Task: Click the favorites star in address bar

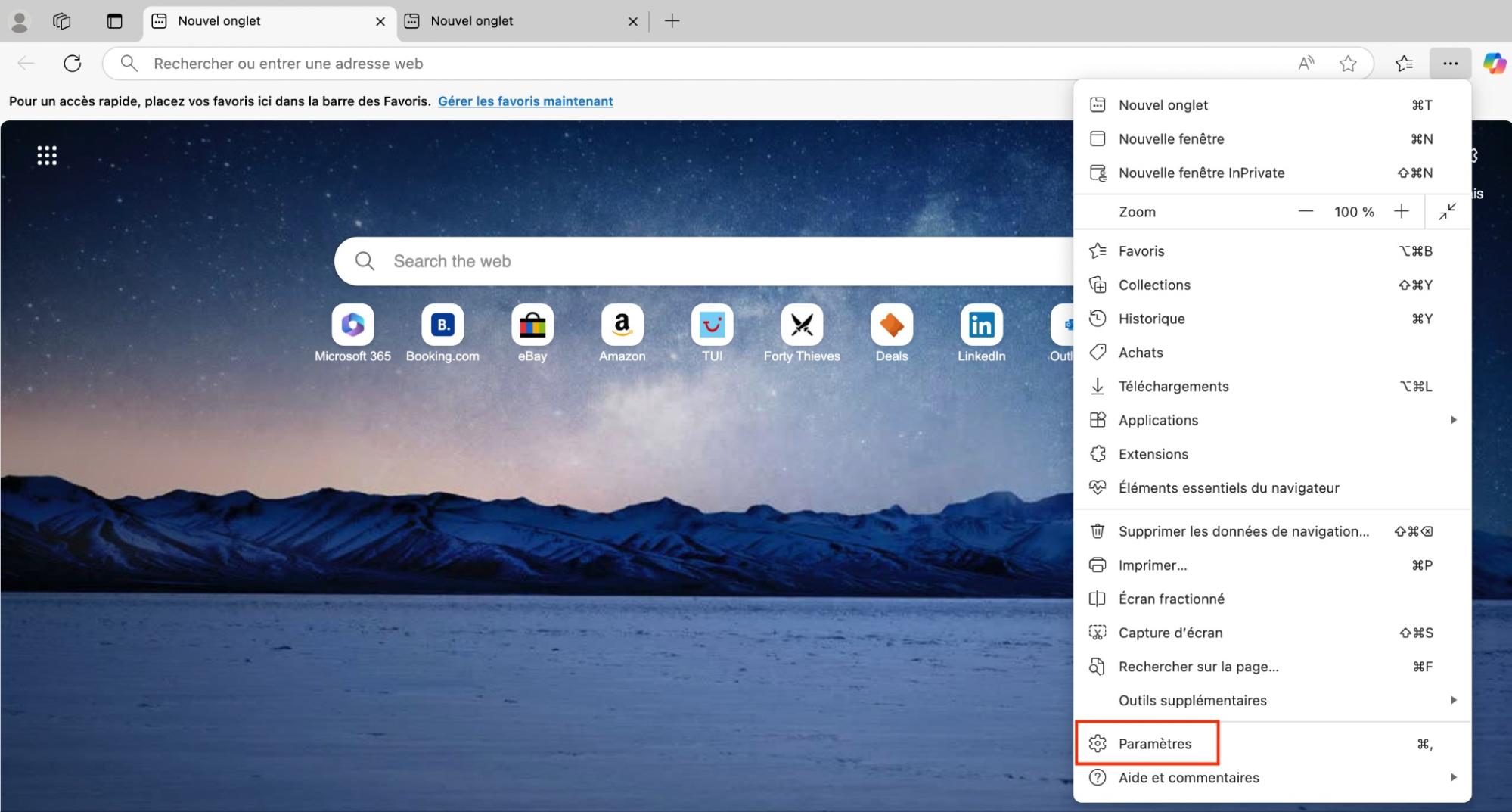Action: click(x=1349, y=63)
